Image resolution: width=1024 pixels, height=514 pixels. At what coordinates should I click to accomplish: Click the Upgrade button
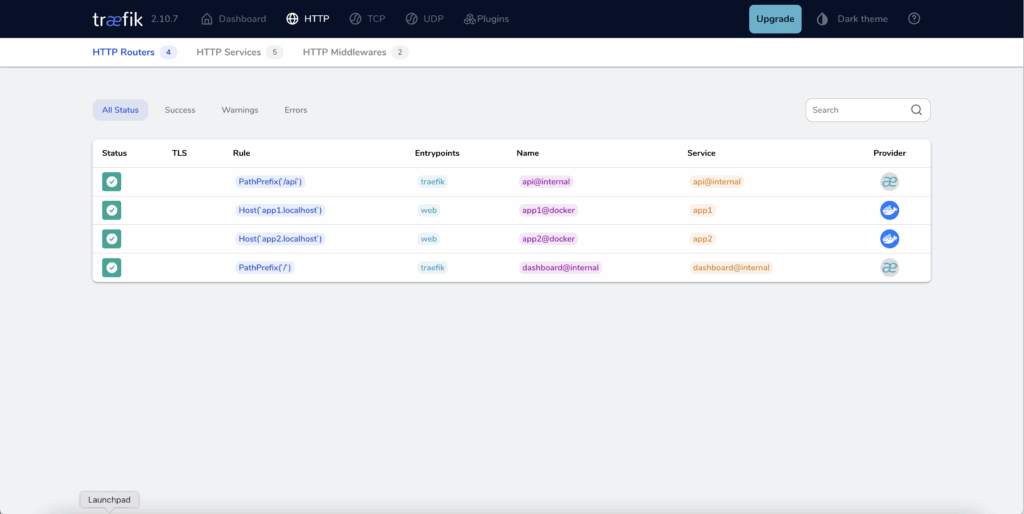pyautogui.click(x=775, y=19)
